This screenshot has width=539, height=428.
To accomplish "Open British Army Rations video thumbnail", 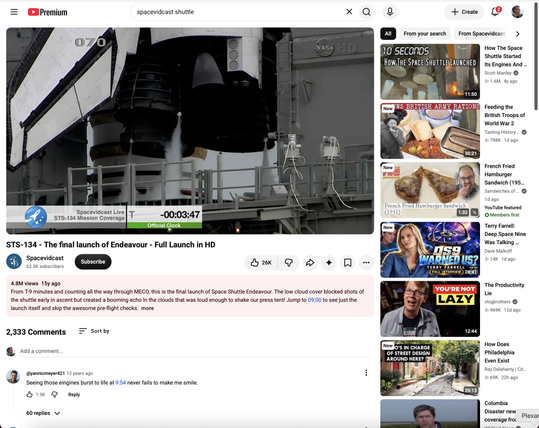I will point(430,131).
